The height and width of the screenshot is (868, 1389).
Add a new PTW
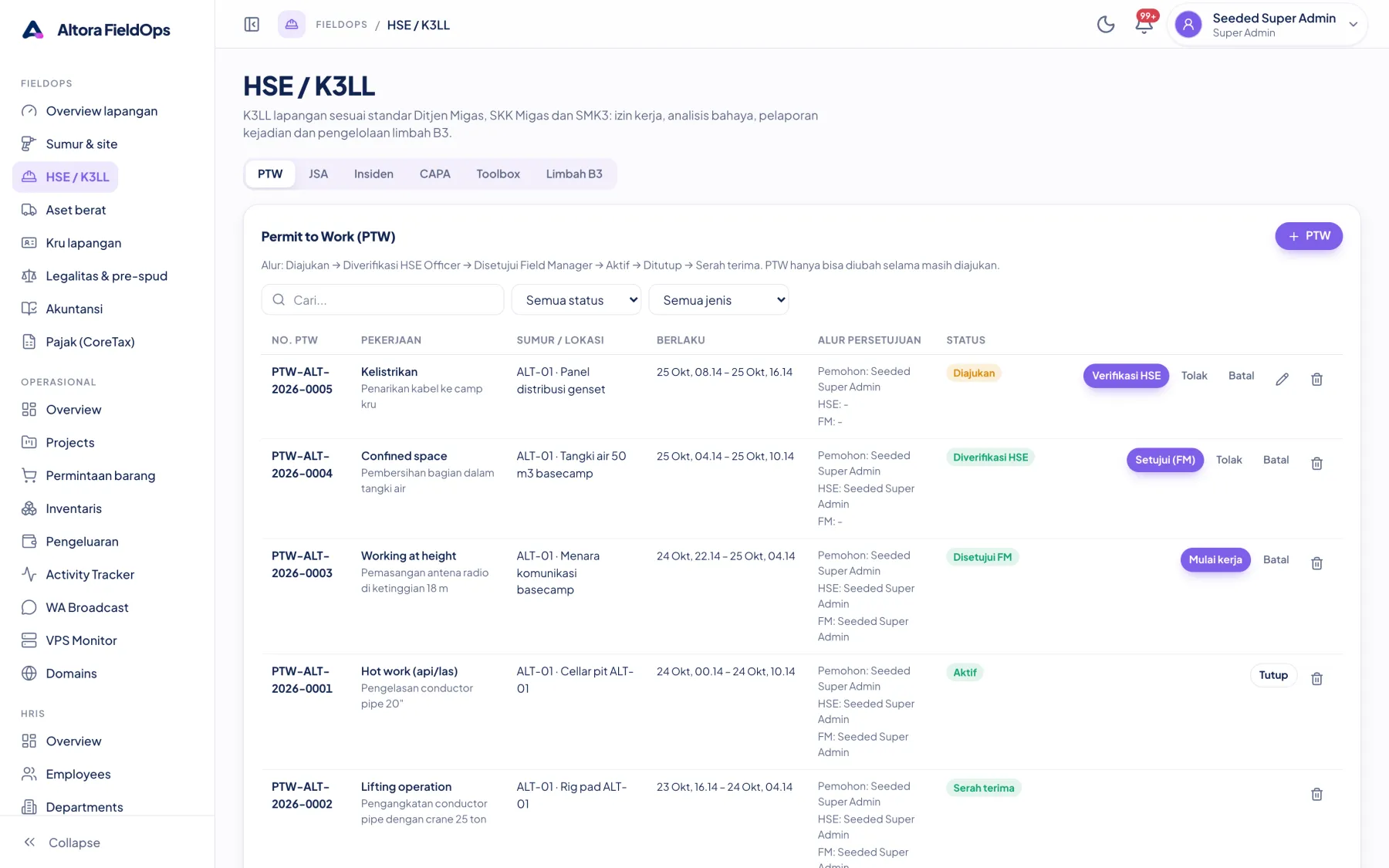tap(1309, 236)
